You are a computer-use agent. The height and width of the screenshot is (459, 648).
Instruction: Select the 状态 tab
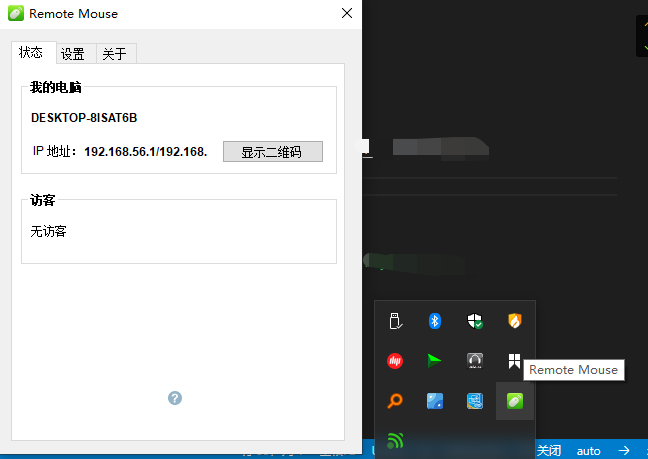pyautogui.click(x=33, y=52)
